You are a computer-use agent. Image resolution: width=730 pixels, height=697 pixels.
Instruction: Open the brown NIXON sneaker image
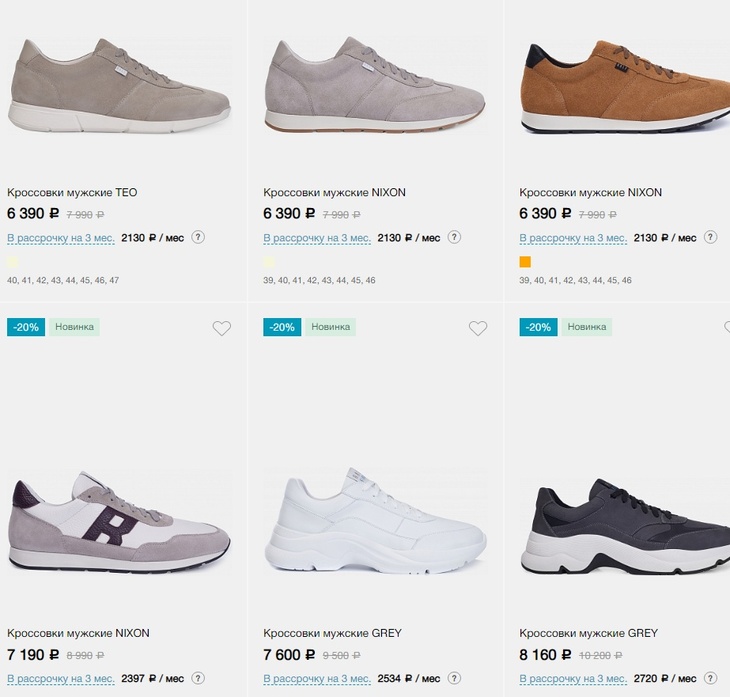(x=624, y=87)
